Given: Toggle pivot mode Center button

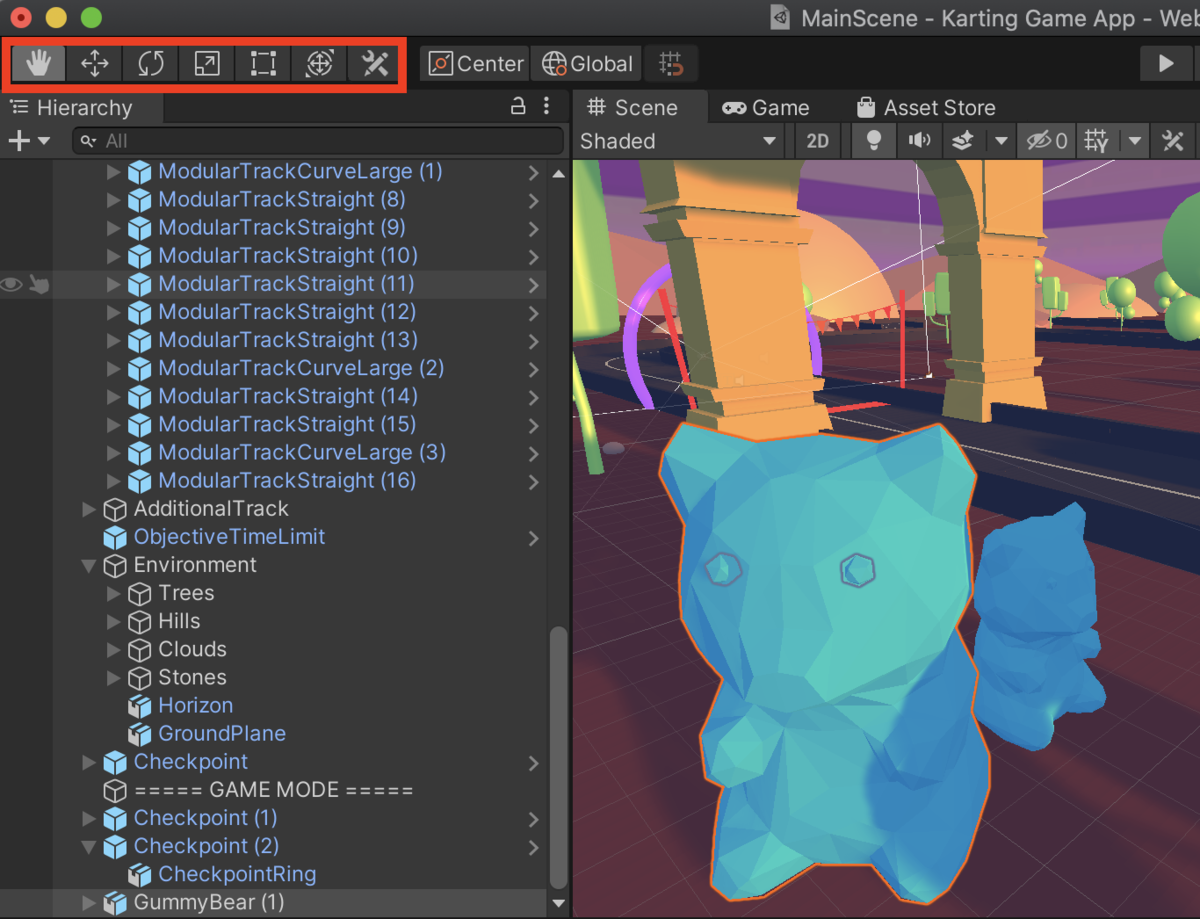Looking at the screenshot, I should click(x=475, y=64).
